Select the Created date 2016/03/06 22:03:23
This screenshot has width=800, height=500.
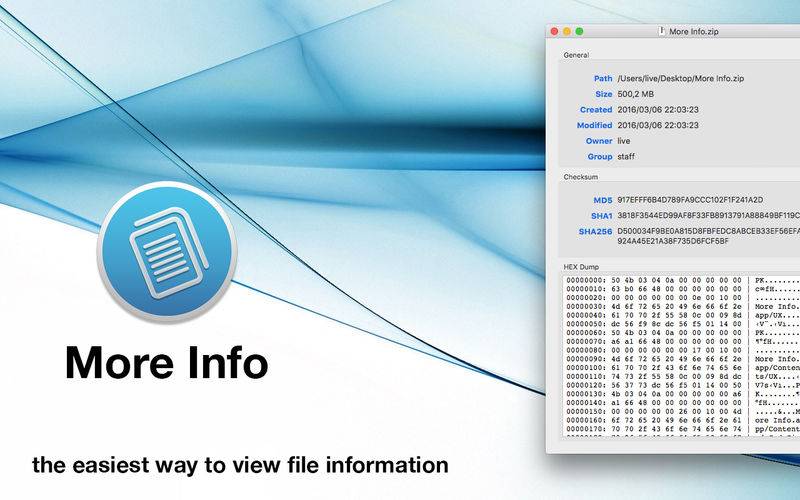[x=658, y=110]
